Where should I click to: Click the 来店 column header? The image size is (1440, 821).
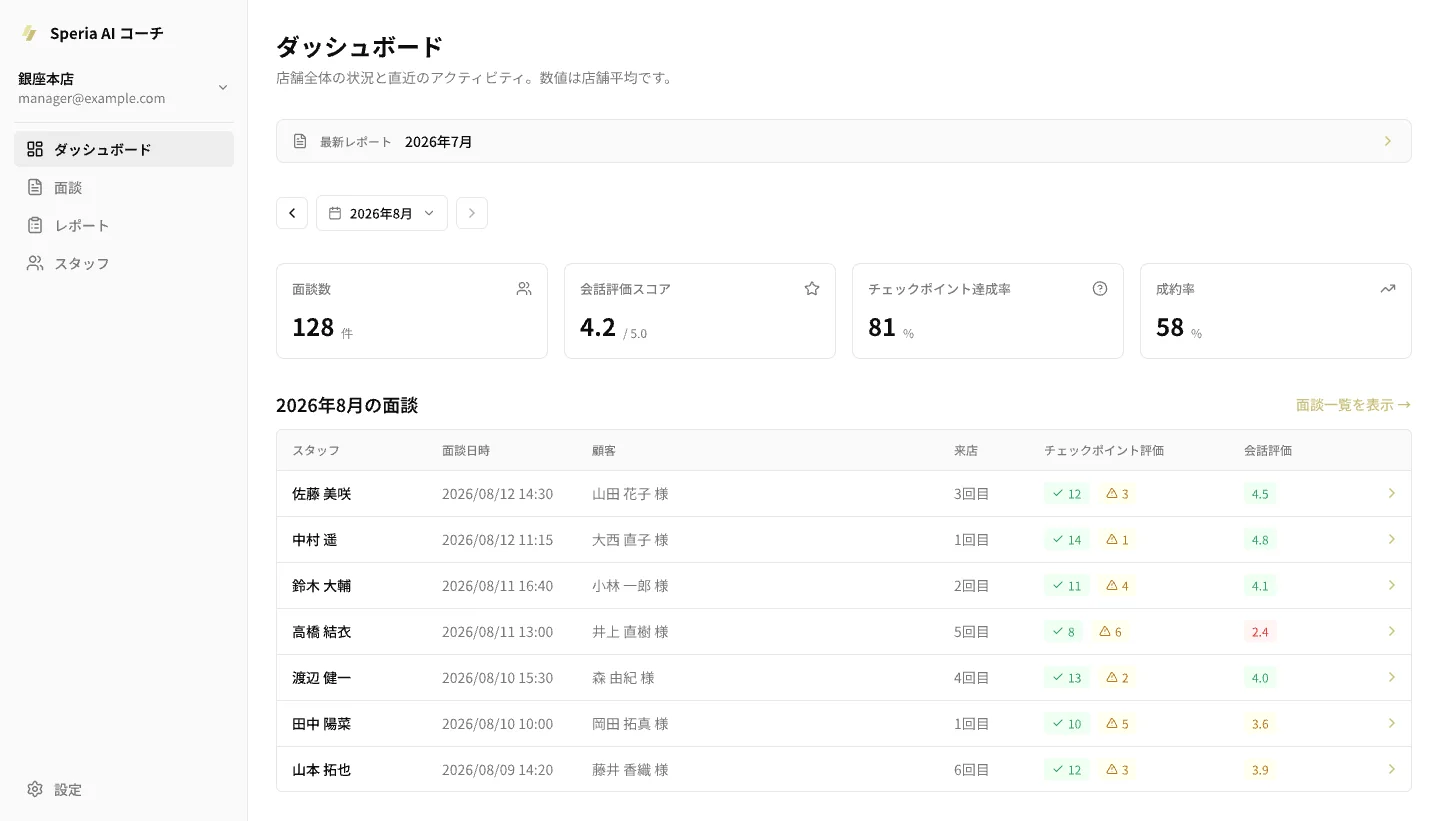coord(966,450)
